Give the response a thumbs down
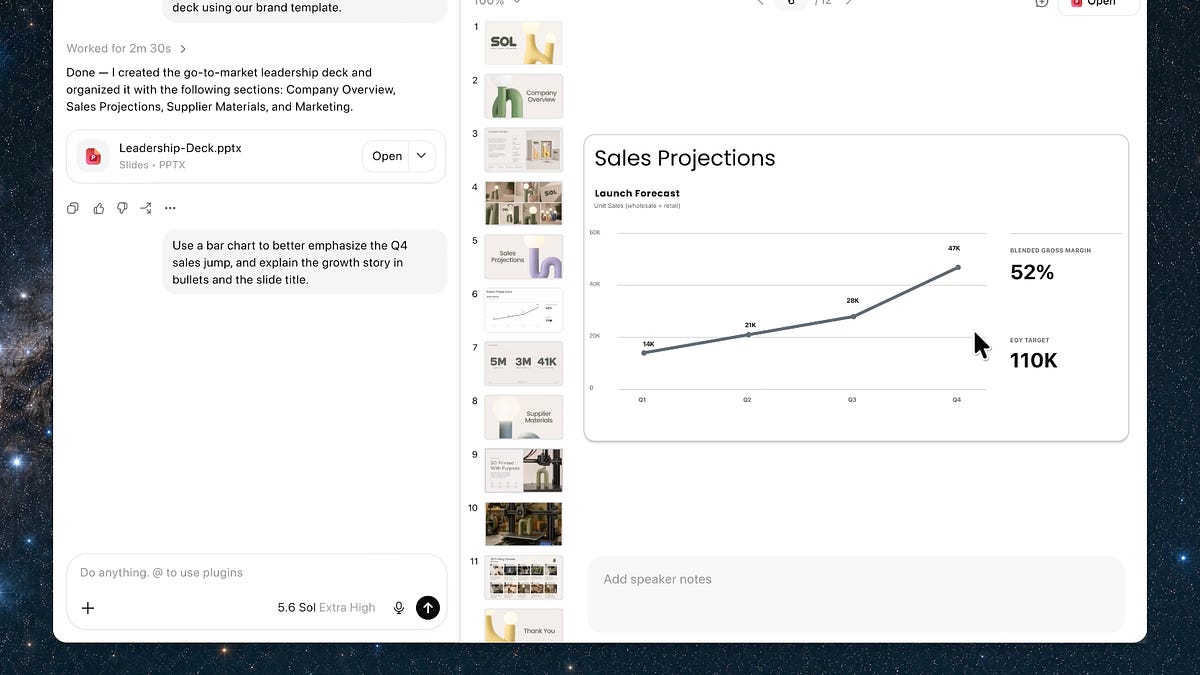This screenshot has height=675, width=1200. (122, 208)
